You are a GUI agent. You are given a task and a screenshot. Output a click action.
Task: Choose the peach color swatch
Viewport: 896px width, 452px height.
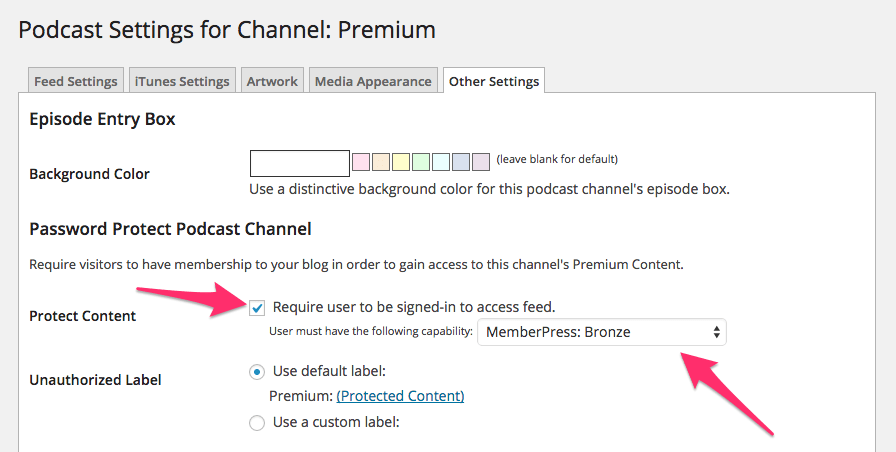pyautogui.click(x=381, y=162)
